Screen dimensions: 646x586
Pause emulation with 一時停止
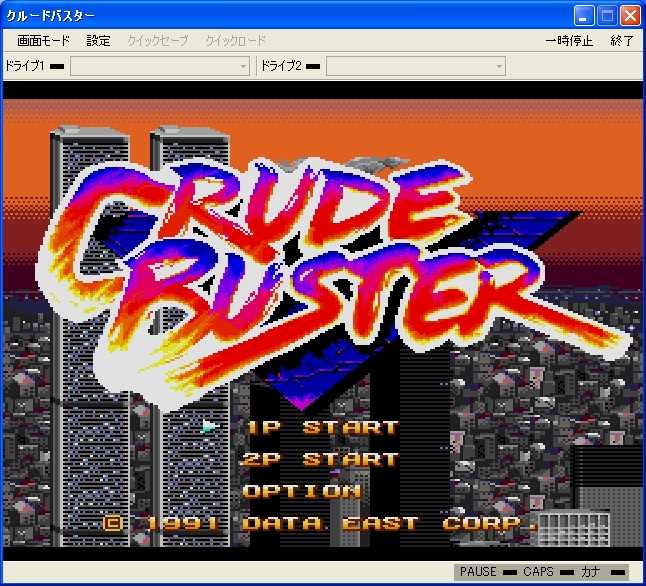[569, 41]
